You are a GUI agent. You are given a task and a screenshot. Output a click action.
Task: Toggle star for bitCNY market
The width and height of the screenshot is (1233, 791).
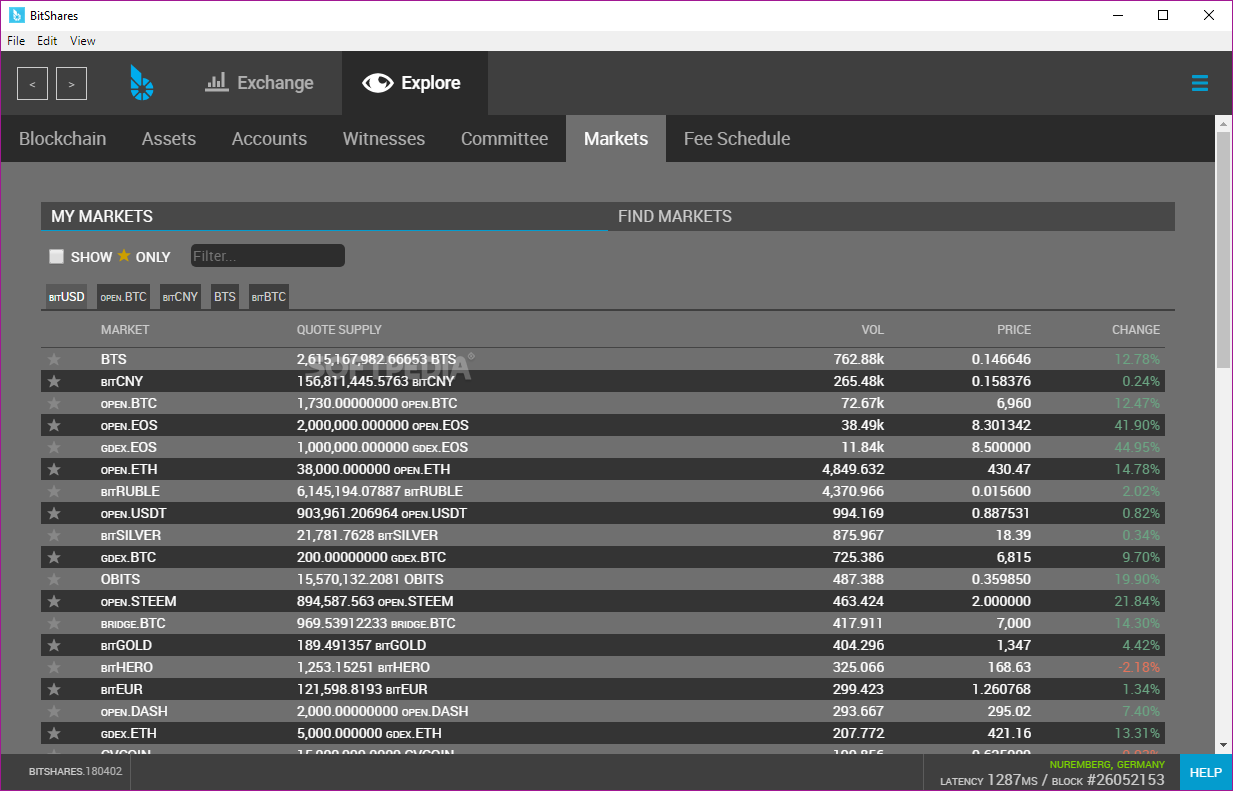coord(54,381)
